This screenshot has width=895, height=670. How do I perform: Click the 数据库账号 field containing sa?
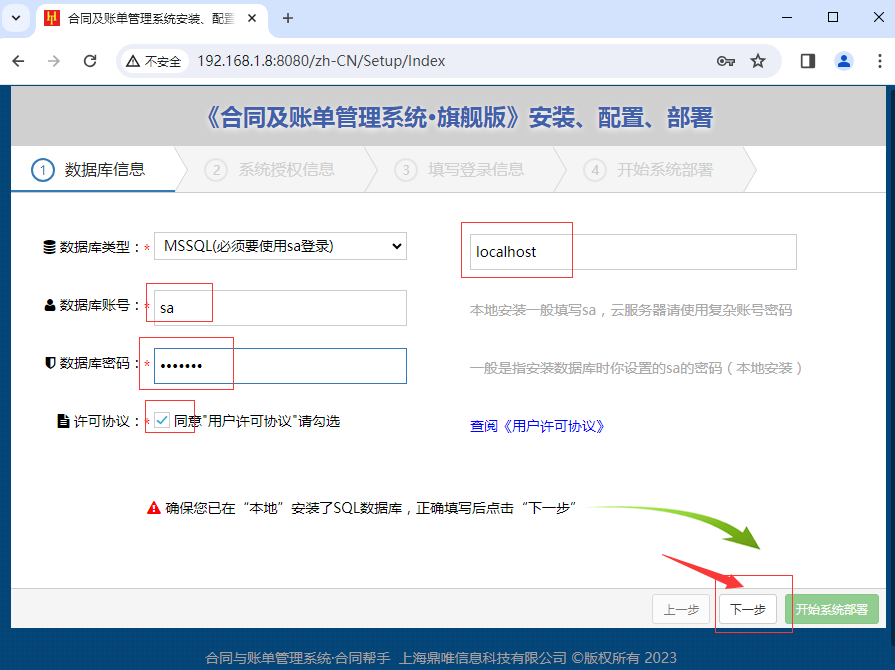pos(280,308)
